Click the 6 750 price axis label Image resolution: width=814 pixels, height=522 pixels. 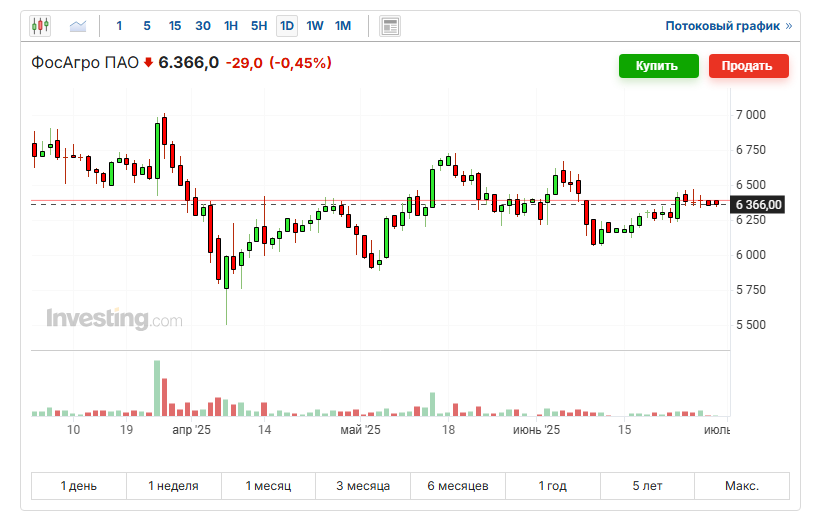click(x=751, y=150)
